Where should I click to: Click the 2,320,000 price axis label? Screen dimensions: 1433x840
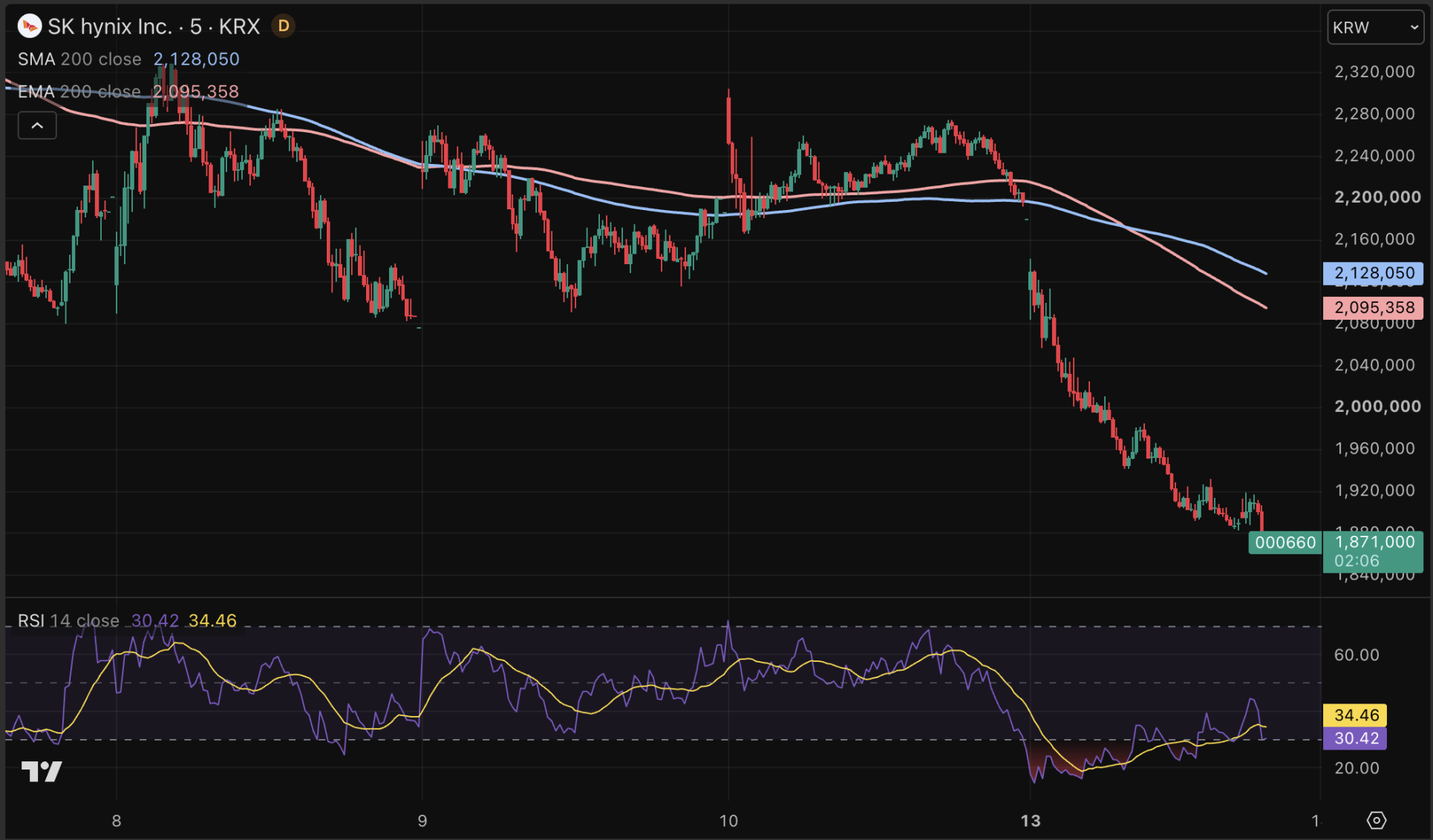1374,72
